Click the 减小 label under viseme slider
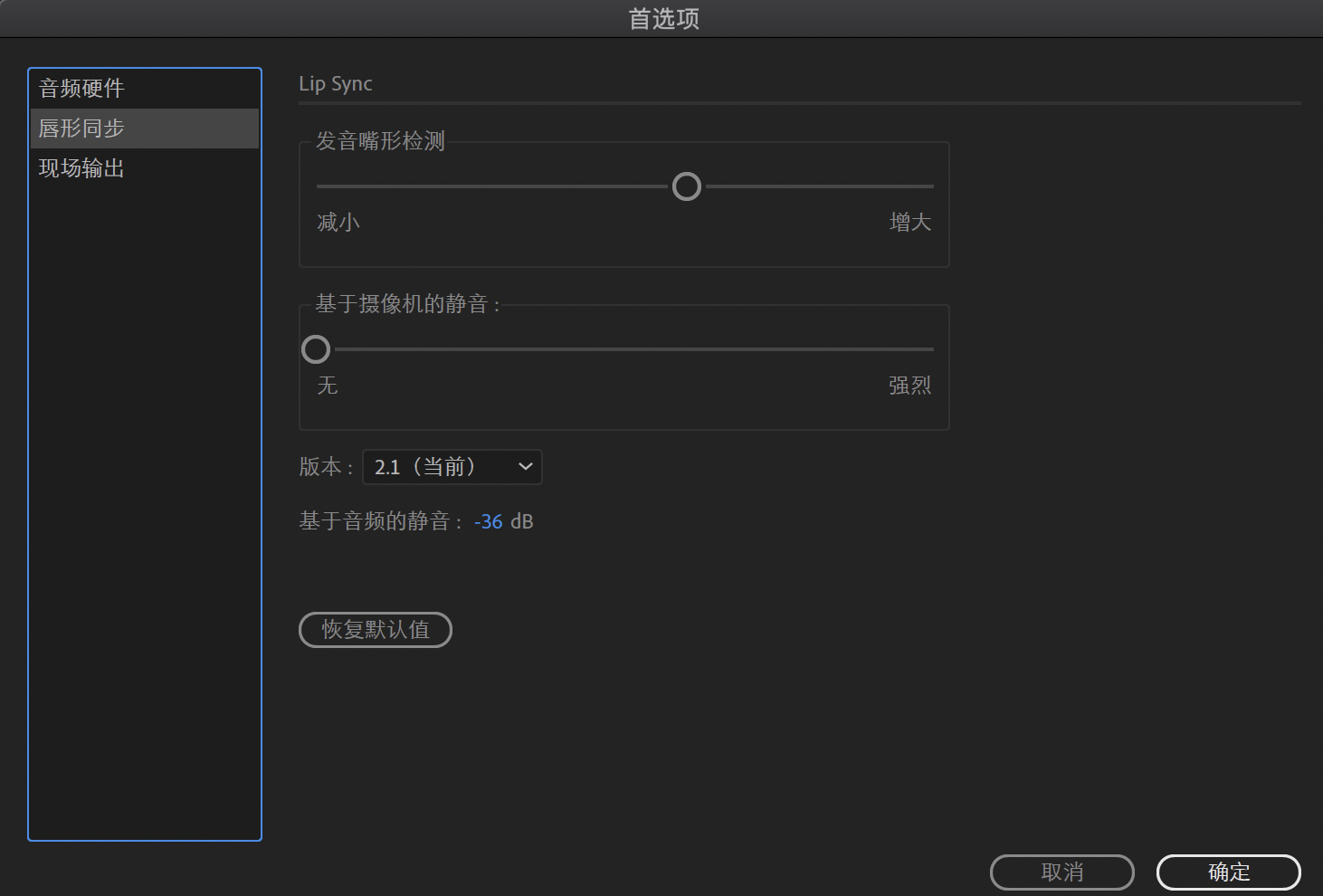The width and height of the screenshot is (1323, 896). [338, 223]
